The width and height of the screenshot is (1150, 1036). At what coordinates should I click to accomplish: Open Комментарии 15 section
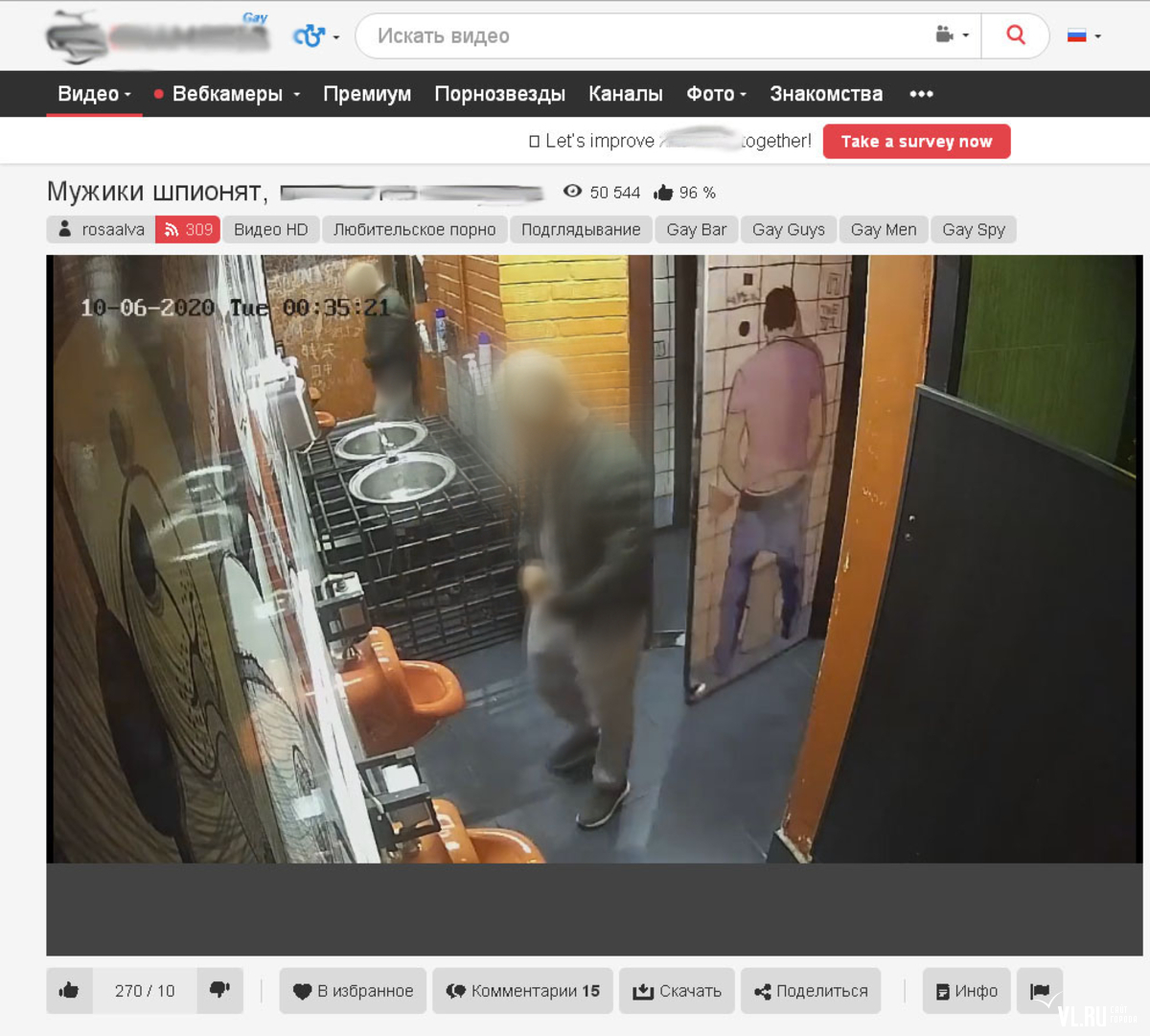[x=523, y=991]
